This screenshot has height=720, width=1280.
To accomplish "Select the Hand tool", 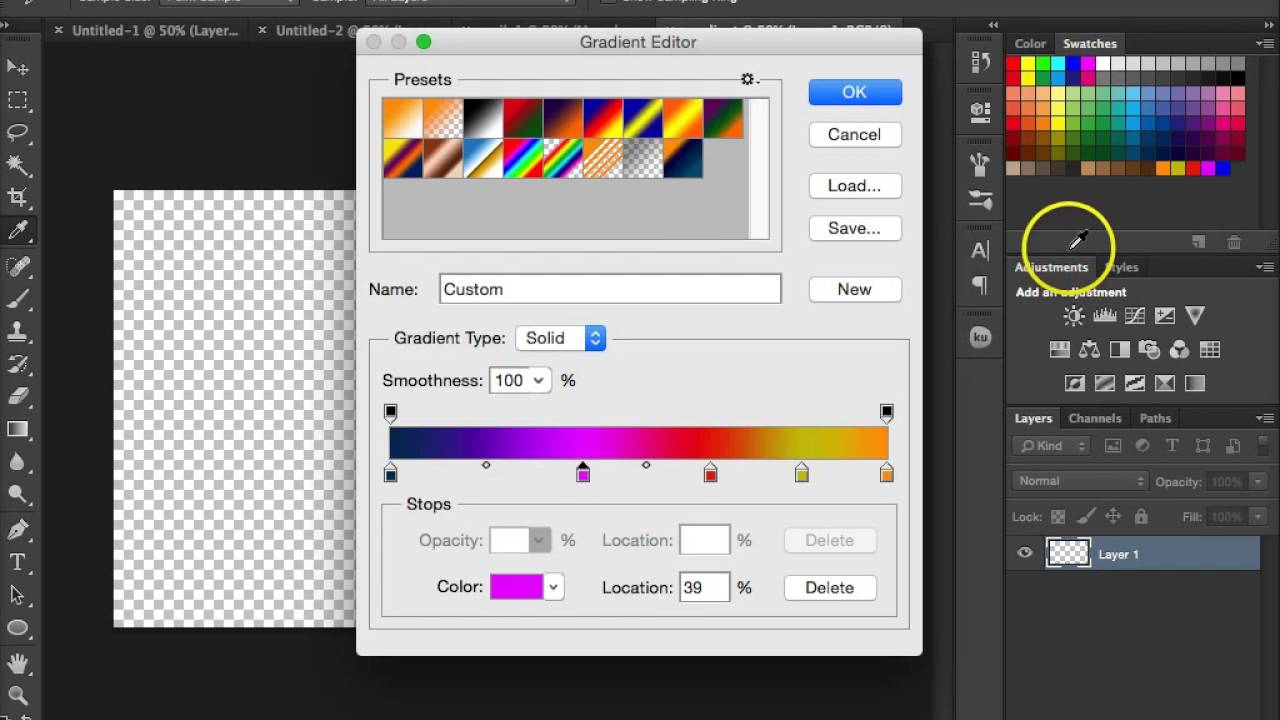I will click(17, 662).
